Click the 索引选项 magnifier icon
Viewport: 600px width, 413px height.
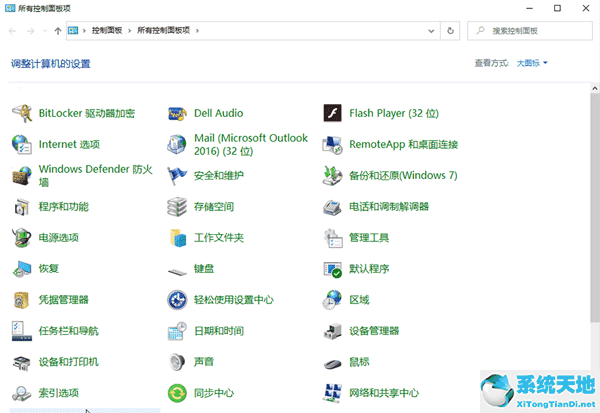click(22, 393)
